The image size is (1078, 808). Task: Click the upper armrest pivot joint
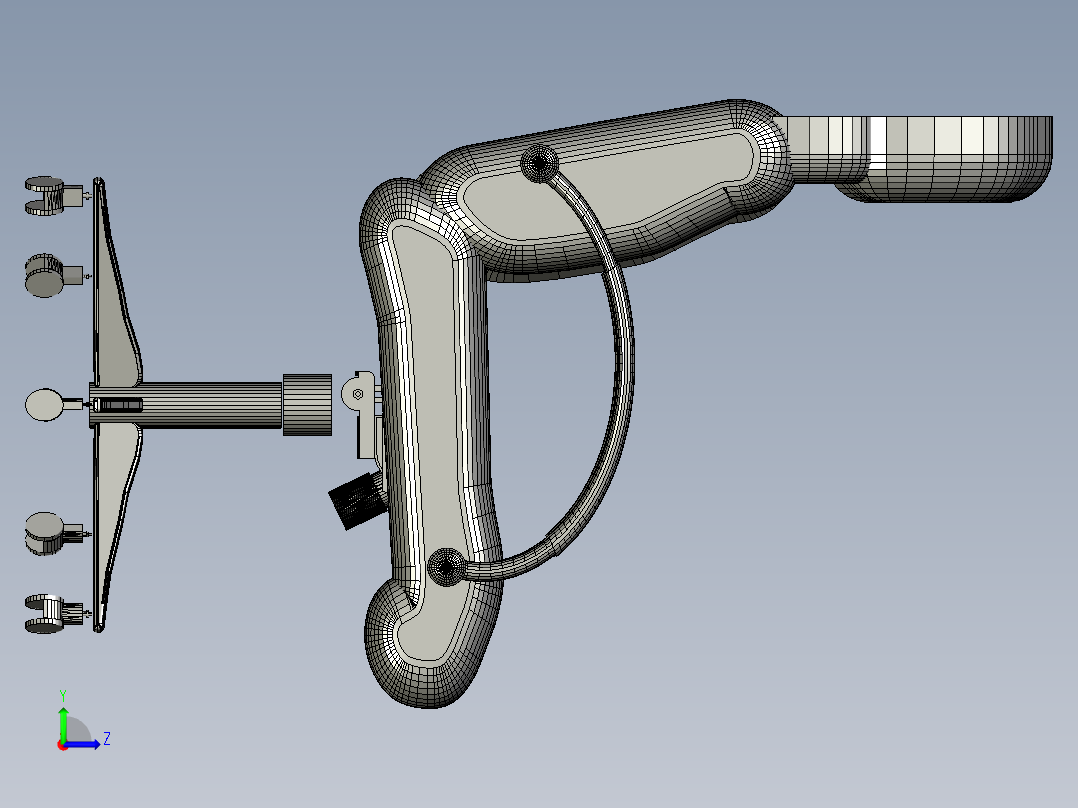[539, 164]
